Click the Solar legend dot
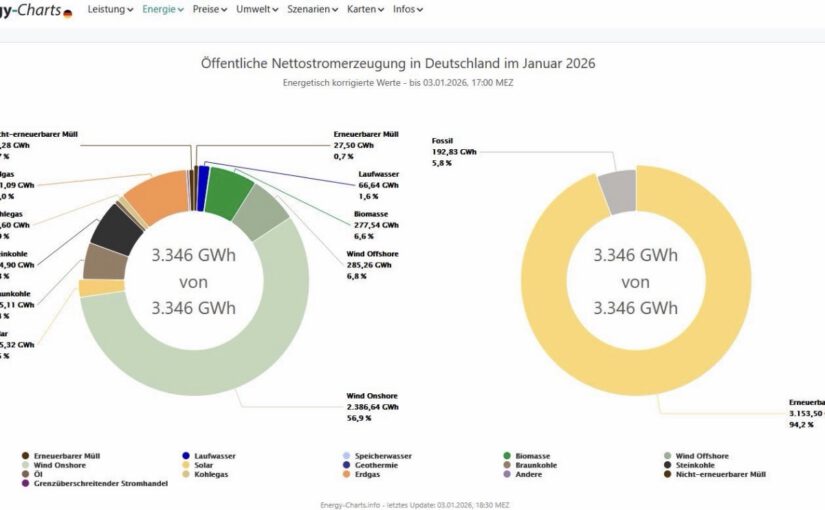The height and width of the screenshot is (510, 825). click(x=186, y=465)
